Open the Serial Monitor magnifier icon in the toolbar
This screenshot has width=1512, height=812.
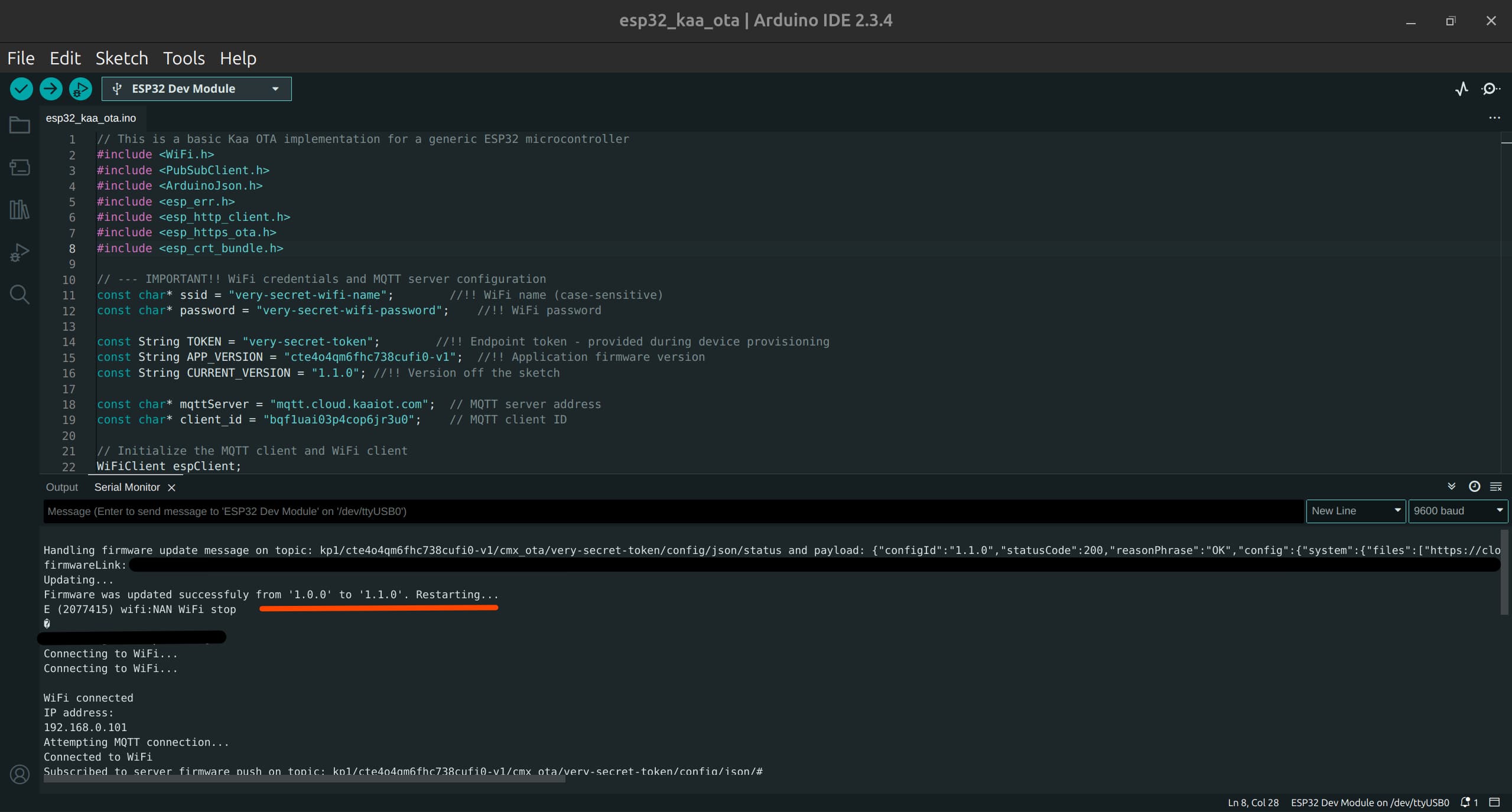coord(1491,89)
